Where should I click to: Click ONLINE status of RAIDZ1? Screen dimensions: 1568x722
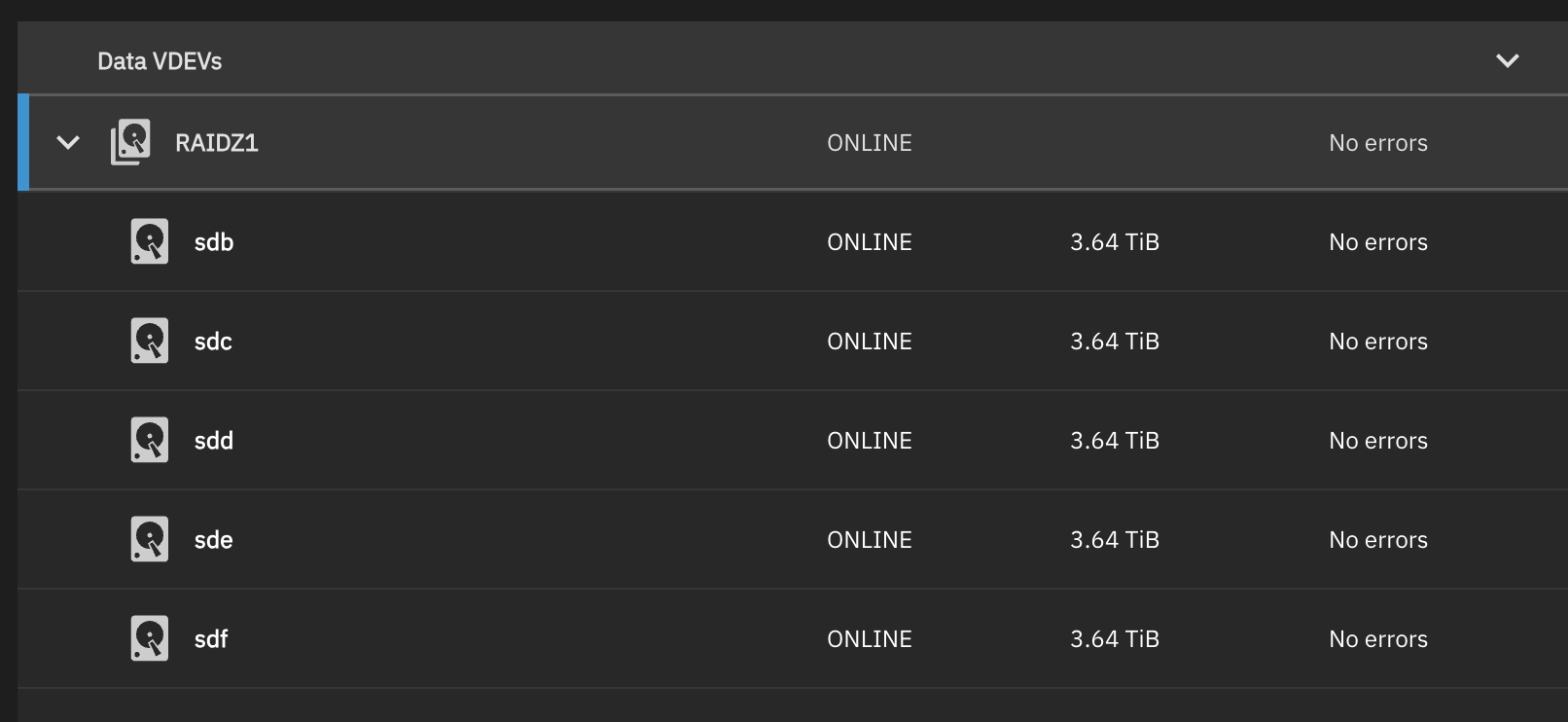click(870, 143)
